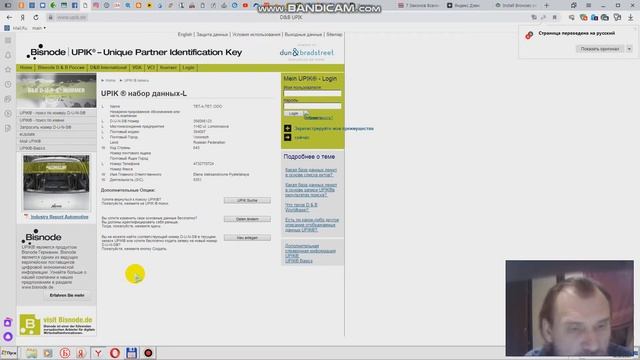Screen dimensions: 640x360
Task: Switch site language to English
Action: click(x=184, y=35)
